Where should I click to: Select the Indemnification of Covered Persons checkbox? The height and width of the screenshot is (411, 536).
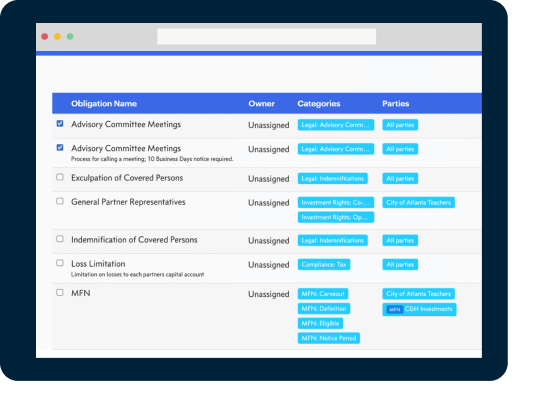coord(60,239)
